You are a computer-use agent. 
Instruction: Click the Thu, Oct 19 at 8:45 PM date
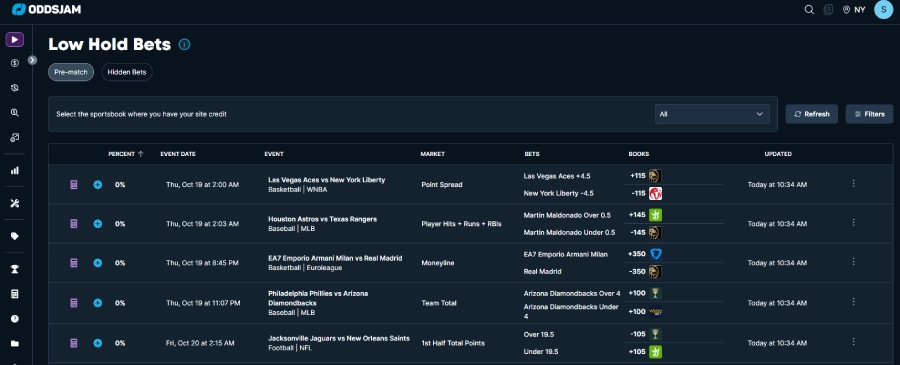pyautogui.click(x=202, y=263)
